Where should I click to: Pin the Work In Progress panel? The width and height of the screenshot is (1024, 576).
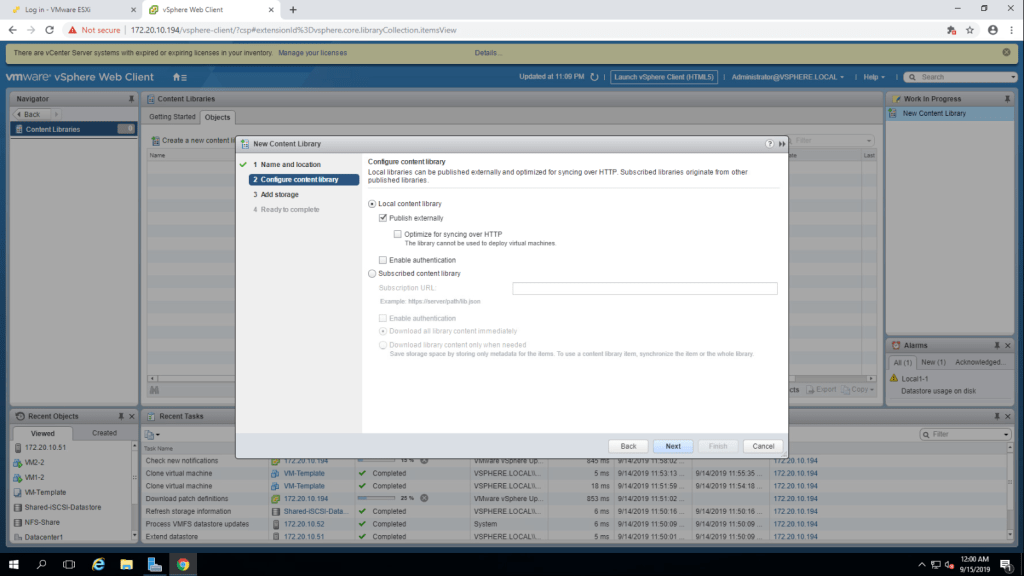click(1007, 99)
